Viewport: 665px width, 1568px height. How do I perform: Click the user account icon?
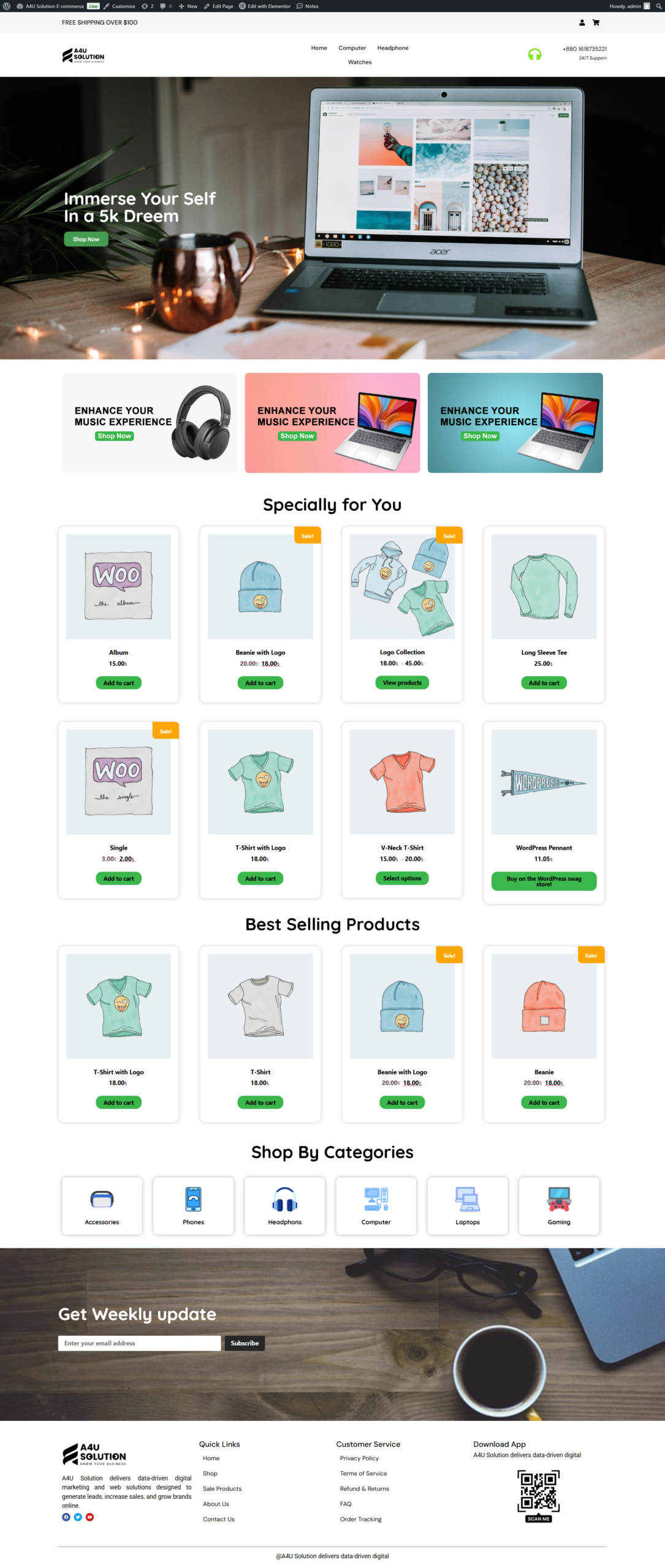point(582,23)
